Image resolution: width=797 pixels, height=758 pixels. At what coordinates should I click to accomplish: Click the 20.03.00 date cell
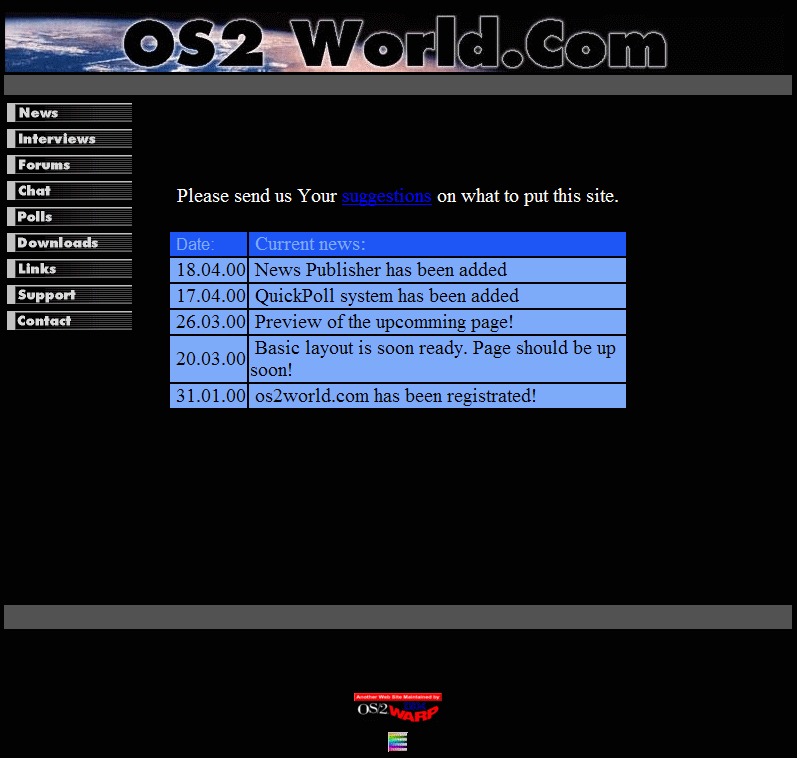tap(209, 359)
